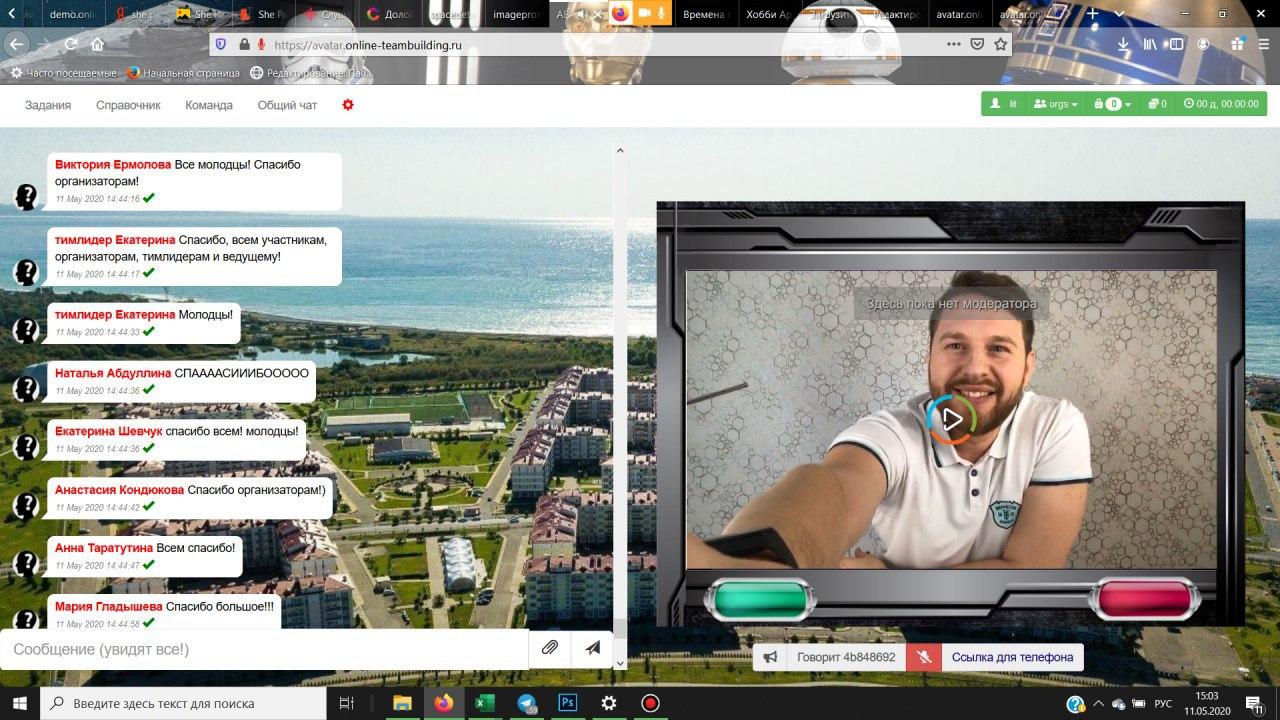This screenshot has width=1280, height=720.
Task: Click the red settings gear icon
Action: (348, 105)
